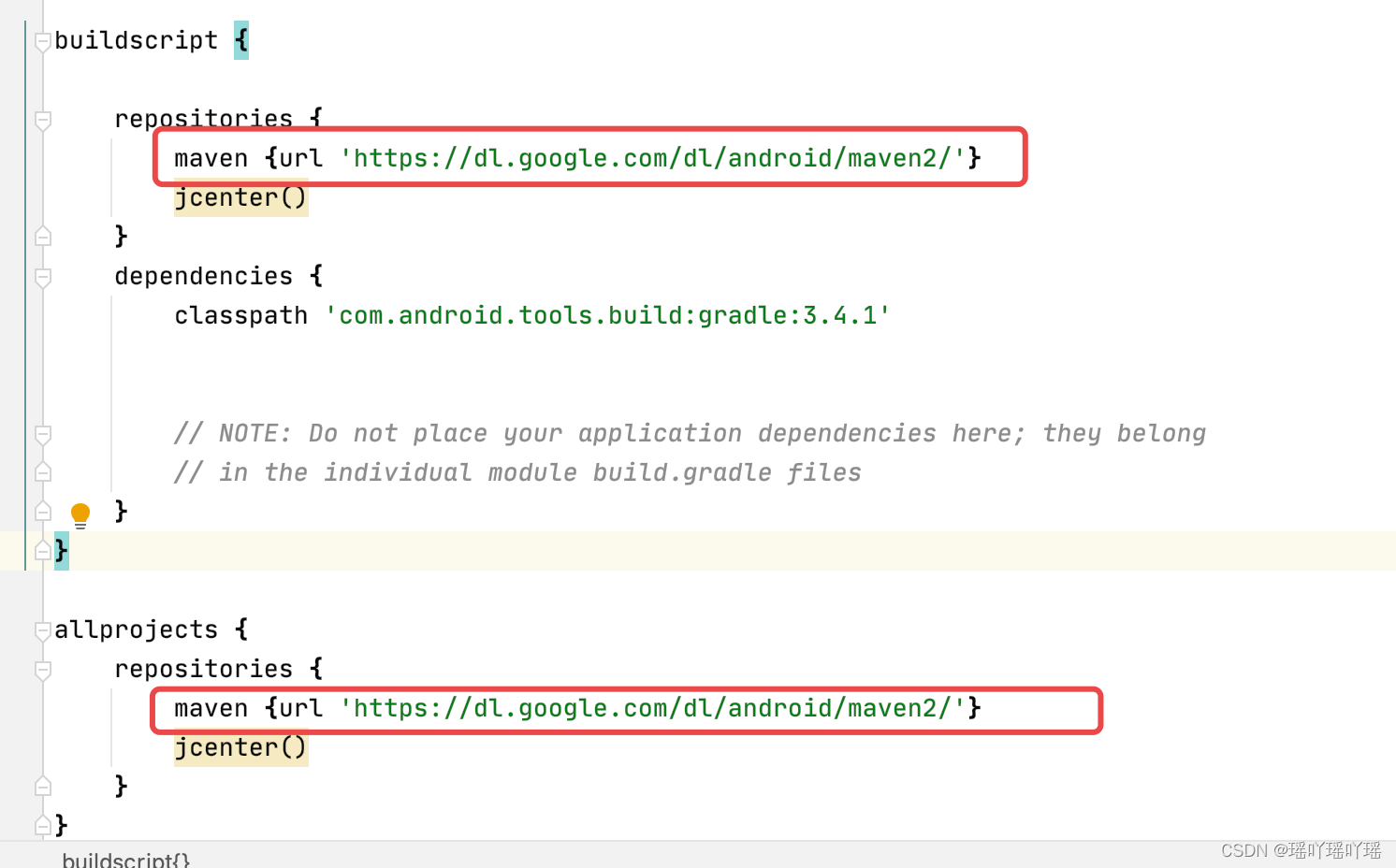1396x868 pixels.
Task: Collapse the repositories block under allprojects
Action: click(x=41, y=670)
